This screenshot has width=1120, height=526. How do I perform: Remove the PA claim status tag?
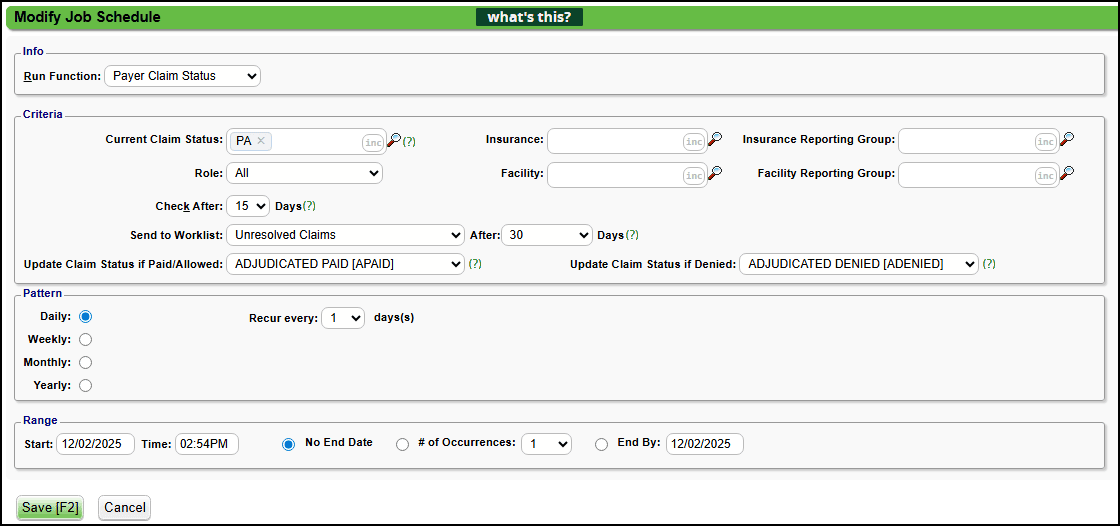[x=261, y=141]
